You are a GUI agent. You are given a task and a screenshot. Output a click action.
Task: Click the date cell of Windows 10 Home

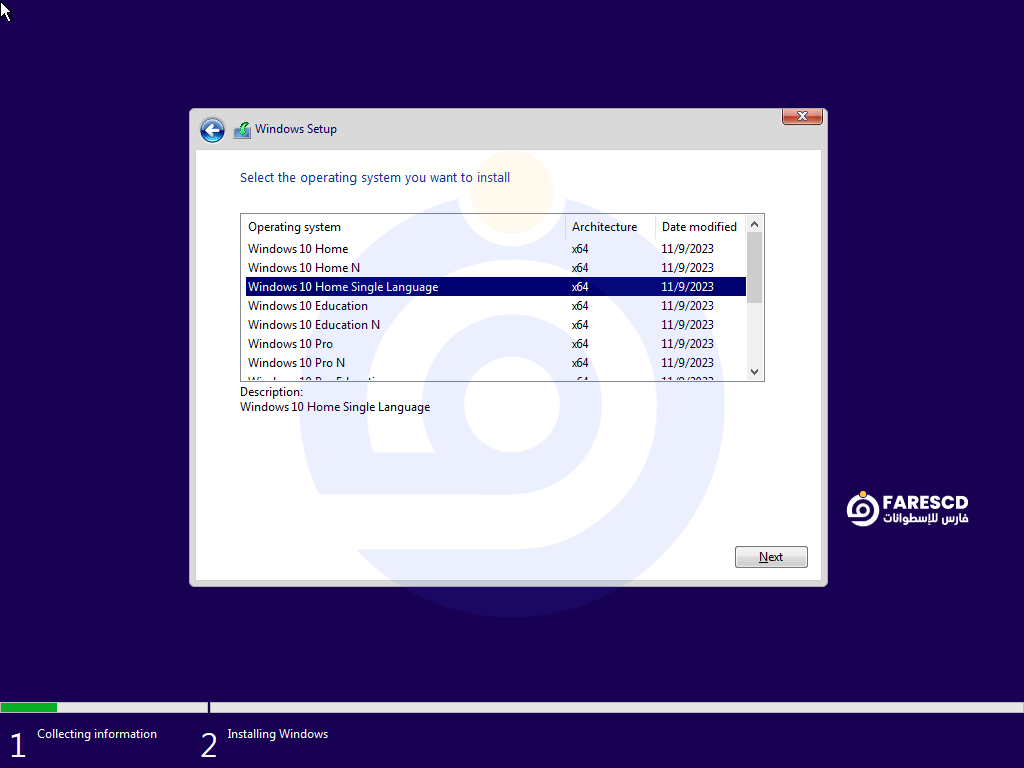coord(687,249)
